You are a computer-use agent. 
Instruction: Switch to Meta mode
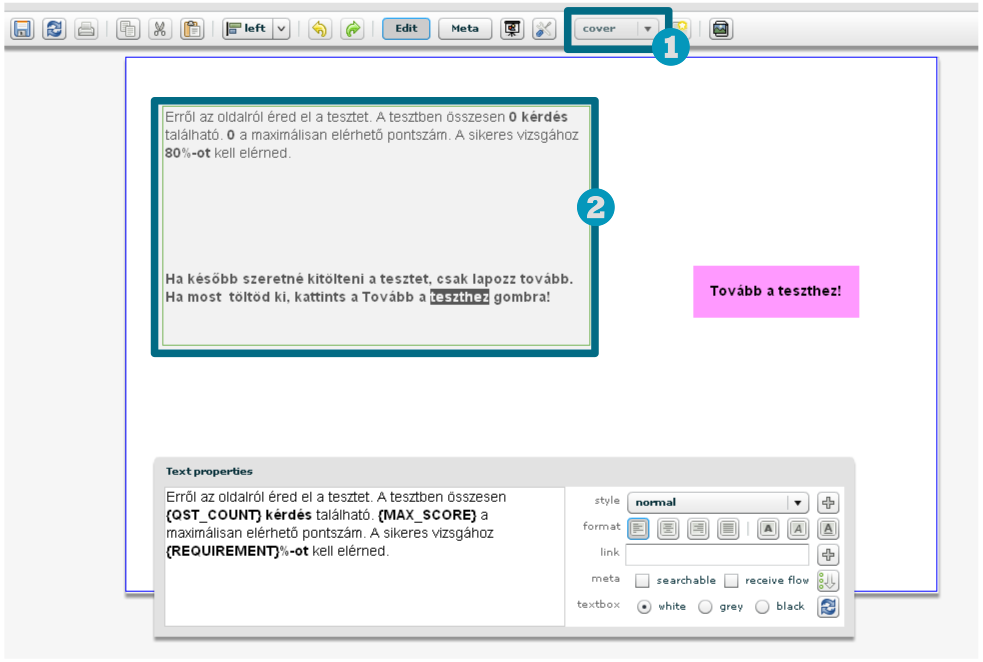pyautogui.click(x=465, y=29)
